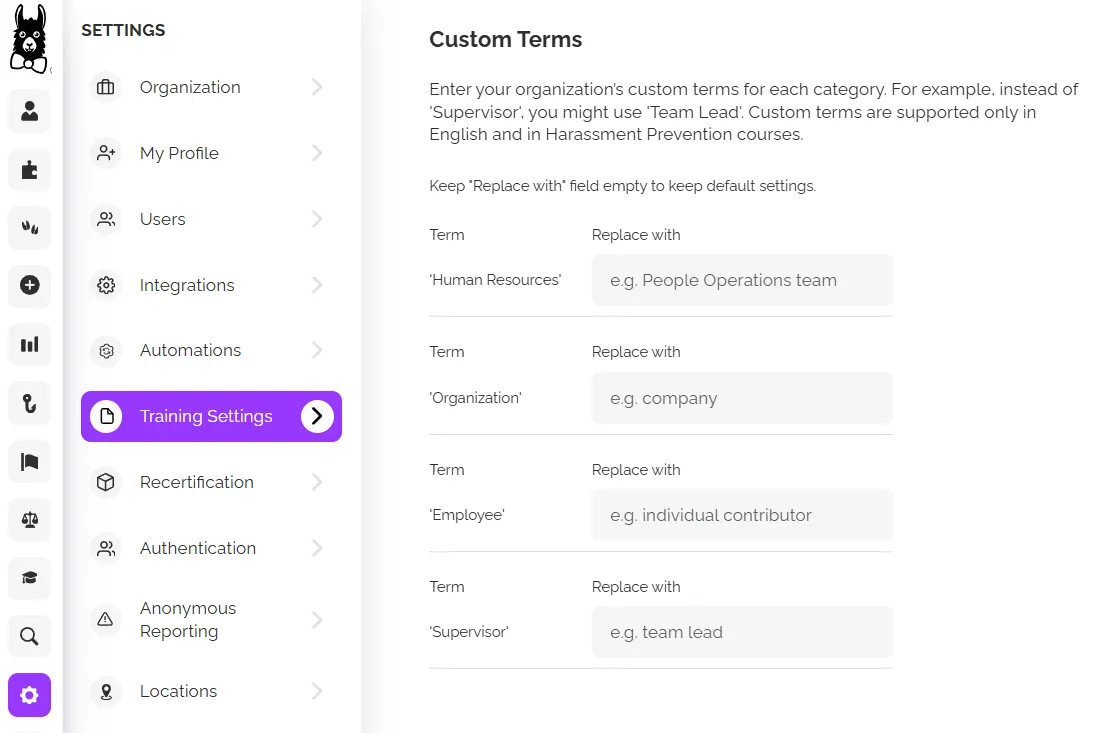This screenshot has height=733, width=1119.
Task: Focus the 'Supervisor' replace-with input
Action: (x=742, y=633)
